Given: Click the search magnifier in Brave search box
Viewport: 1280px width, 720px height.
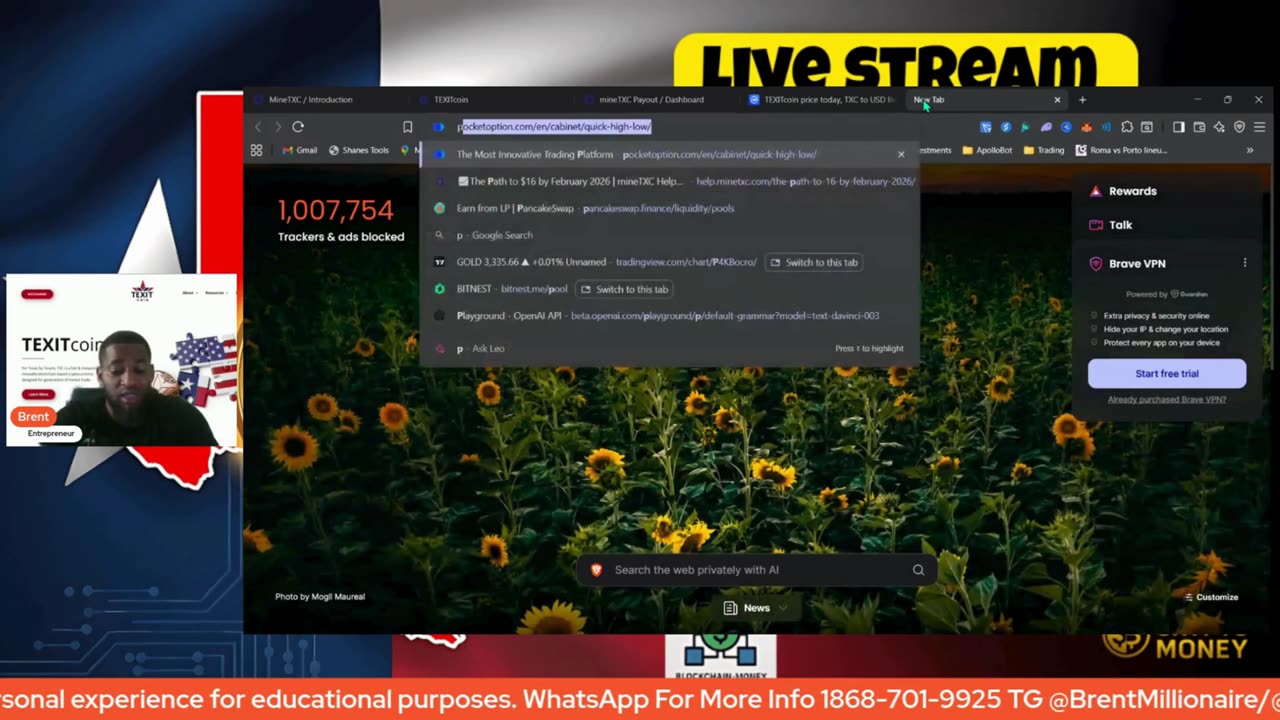Looking at the screenshot, I should [918, 570].
